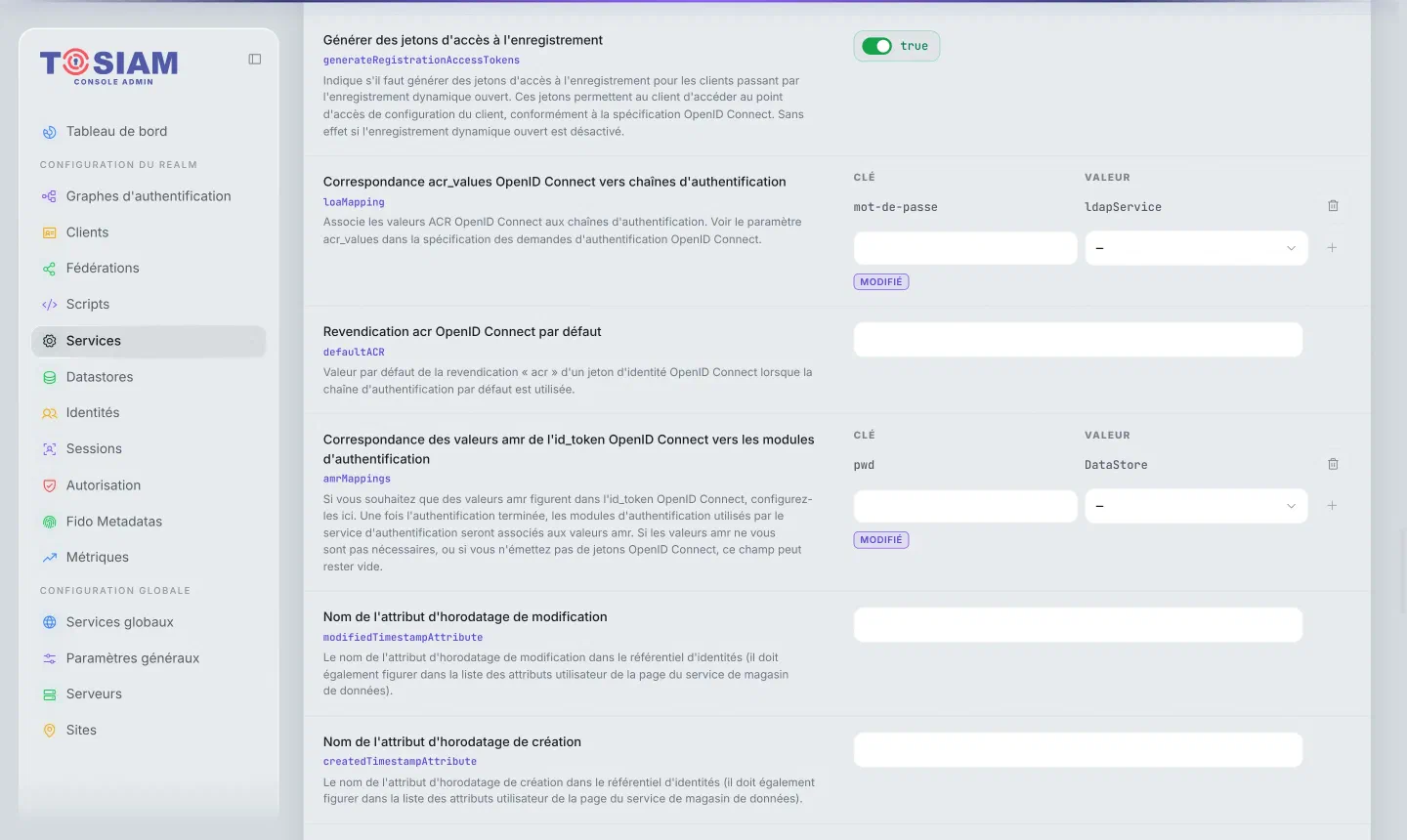Open the amrMappings value dropdown

(x=1196, y=506)
